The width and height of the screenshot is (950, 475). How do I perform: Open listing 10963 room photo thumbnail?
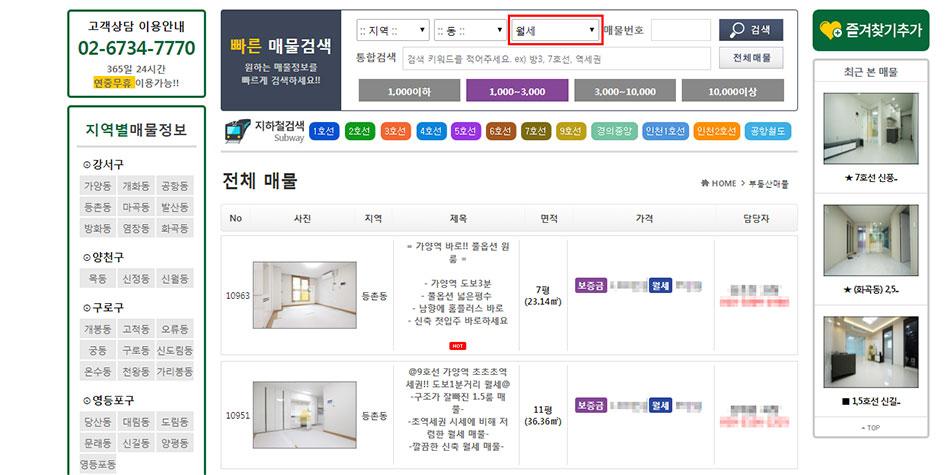tap(304, 295)
